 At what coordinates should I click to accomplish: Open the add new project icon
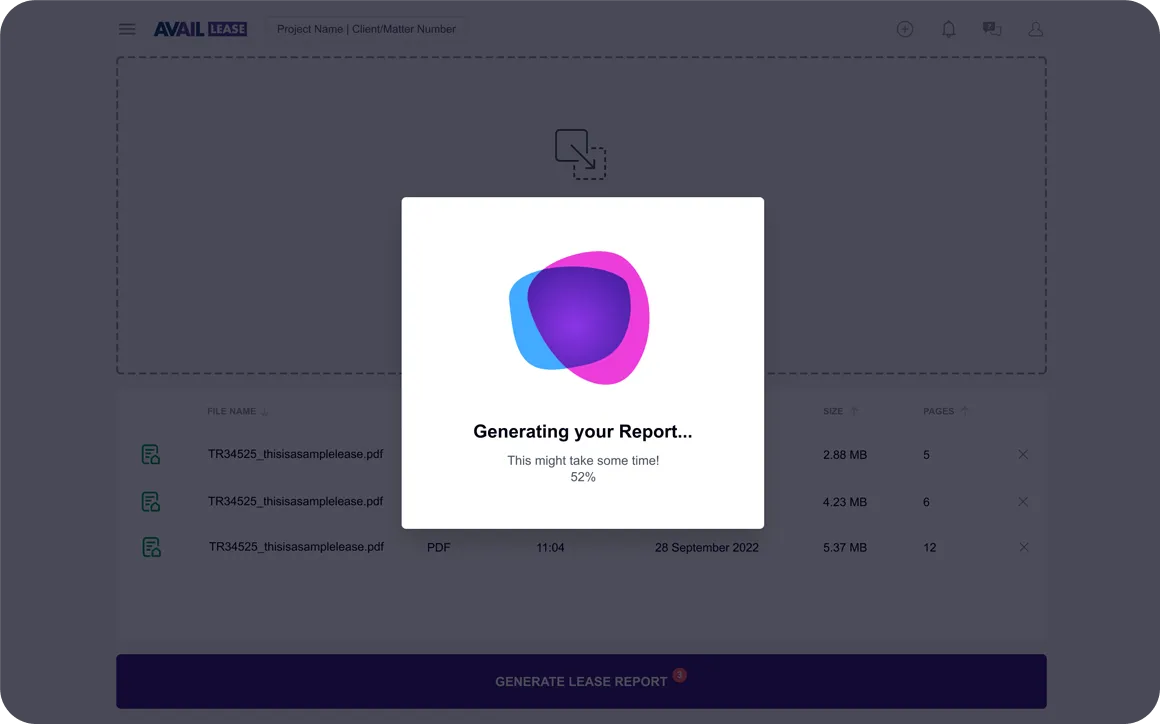click(x=905, y=29)
